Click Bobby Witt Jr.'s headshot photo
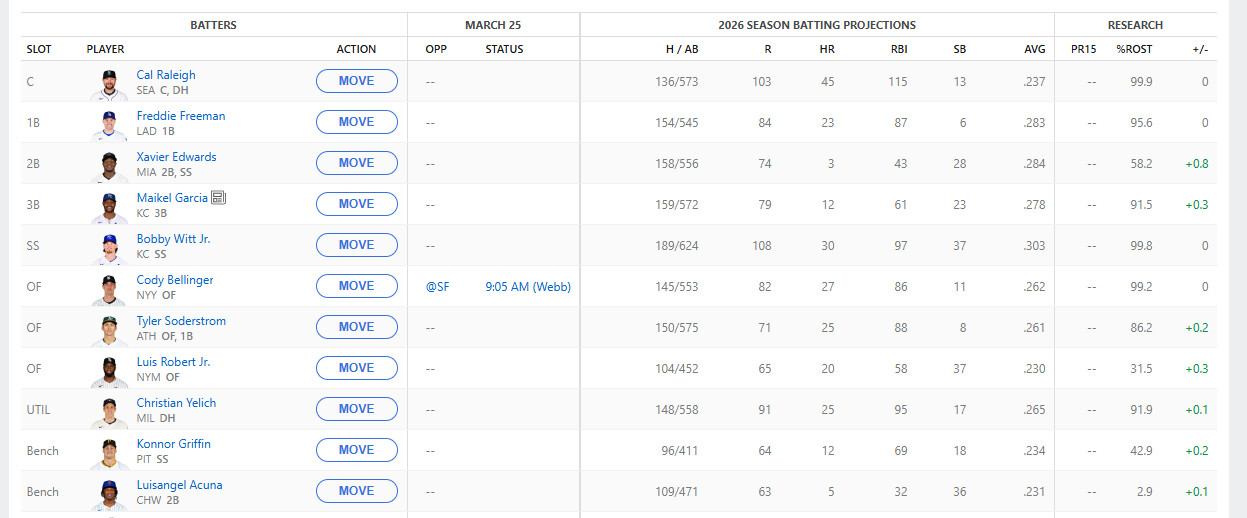This screenshot has width=1247, height=518. 109,247
